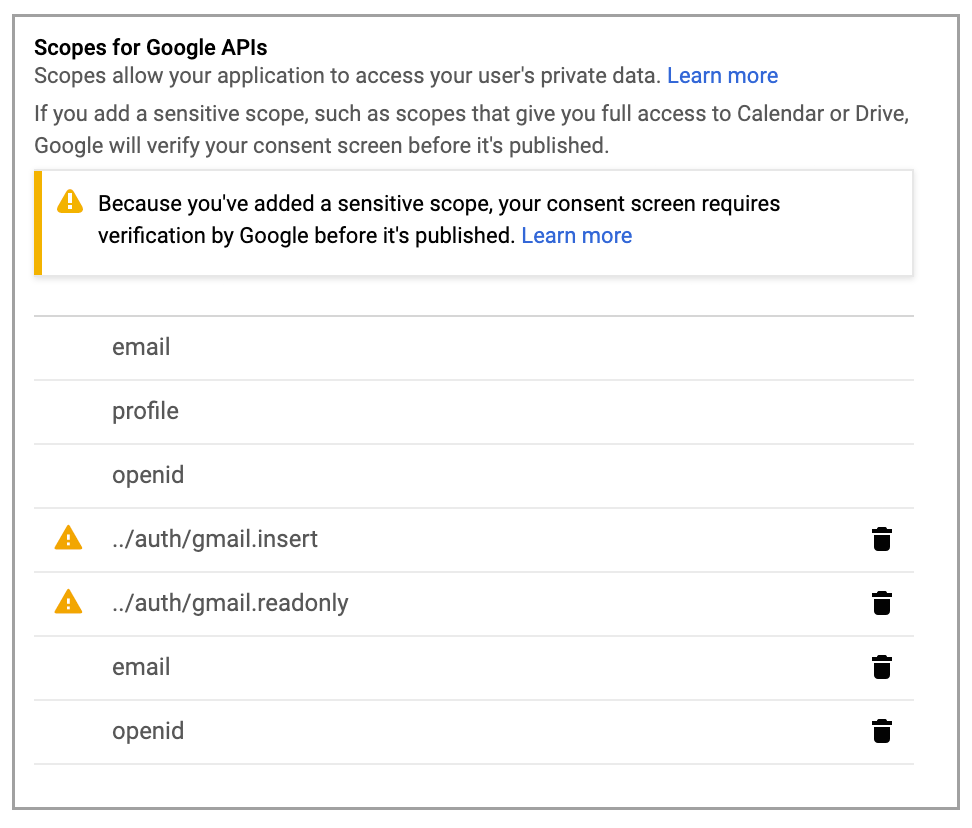Click the warning icon in the verification banner

pyautogui.click(x=70, y=202)
